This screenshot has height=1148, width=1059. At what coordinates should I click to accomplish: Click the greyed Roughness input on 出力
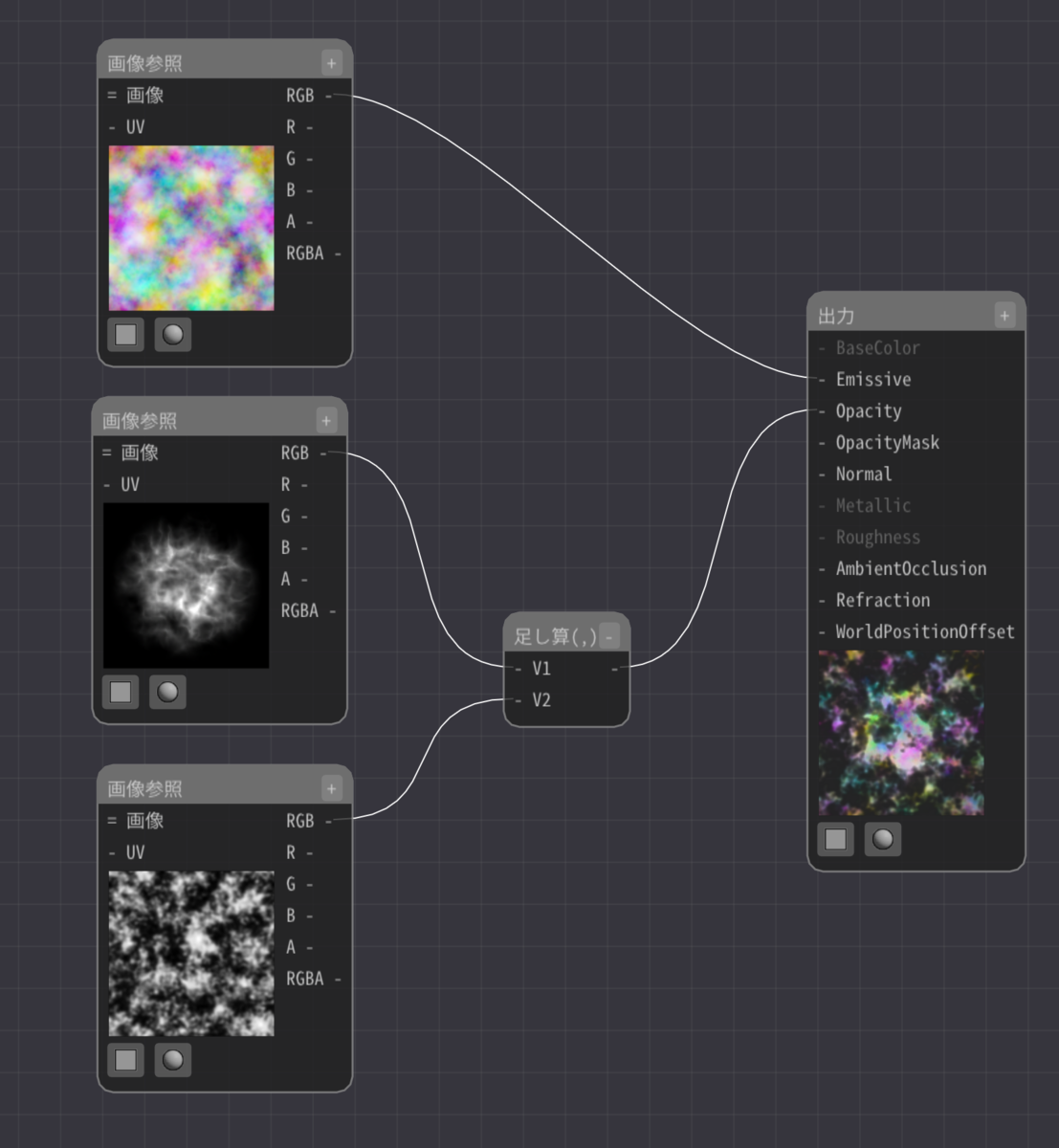[x=870, y=537]
